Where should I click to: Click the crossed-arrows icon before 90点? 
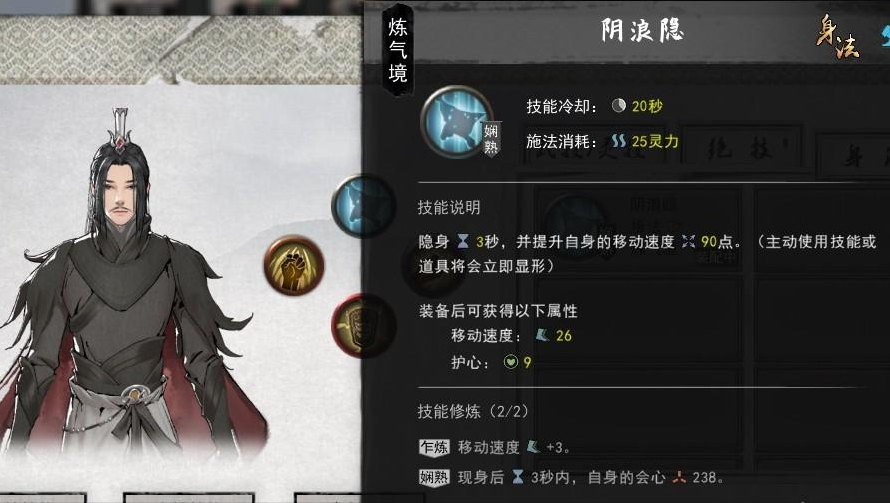pyautogui.click(x=689, y=242)
